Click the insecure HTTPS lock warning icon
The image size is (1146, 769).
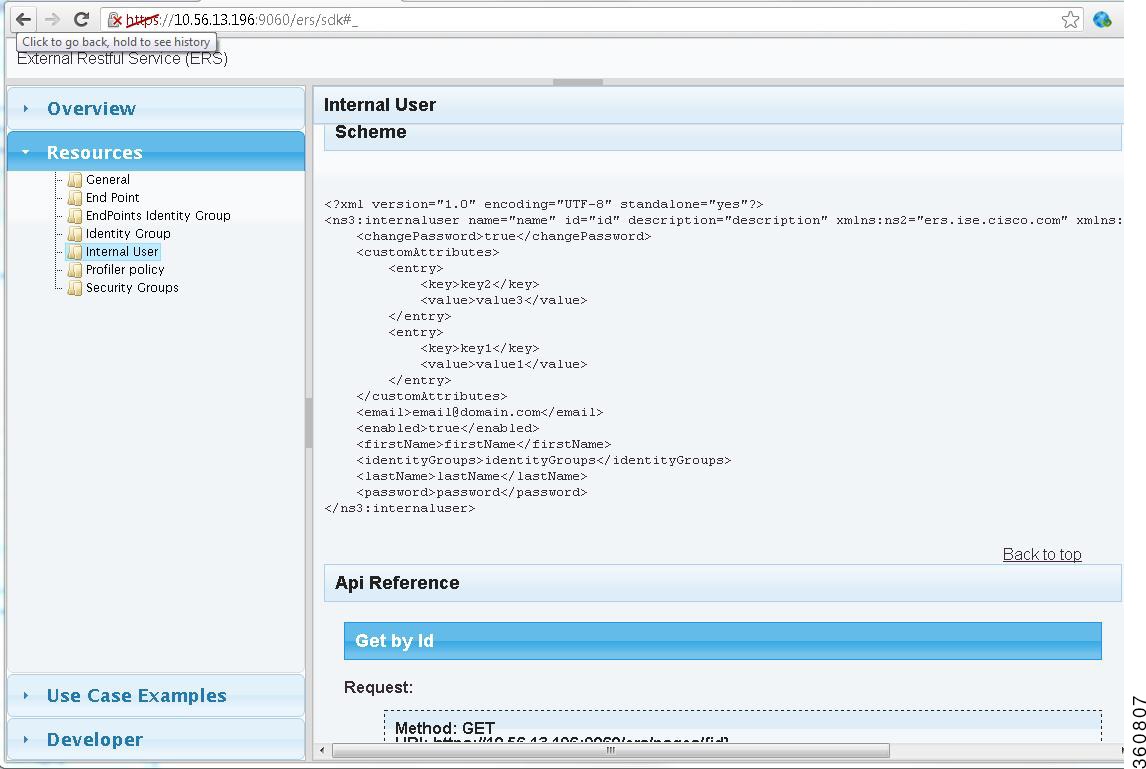click(x=115, y=20)
